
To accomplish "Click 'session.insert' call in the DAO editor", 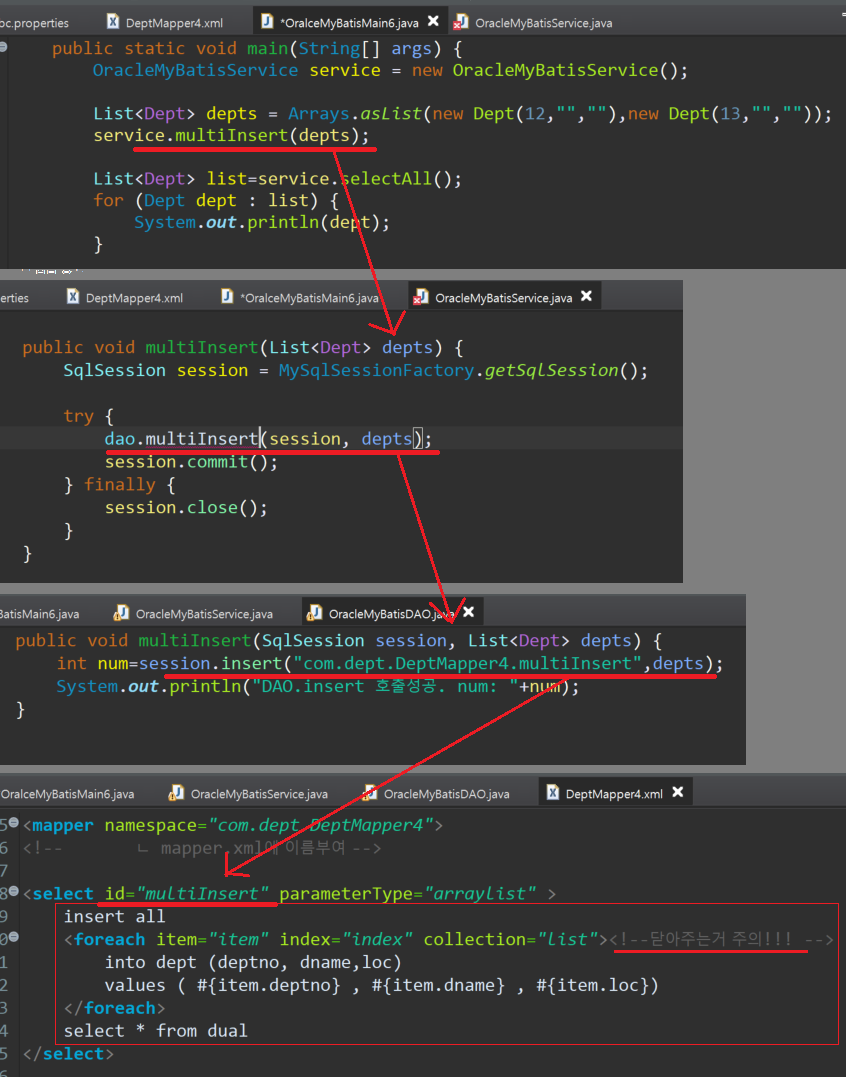I will point(211,664).
